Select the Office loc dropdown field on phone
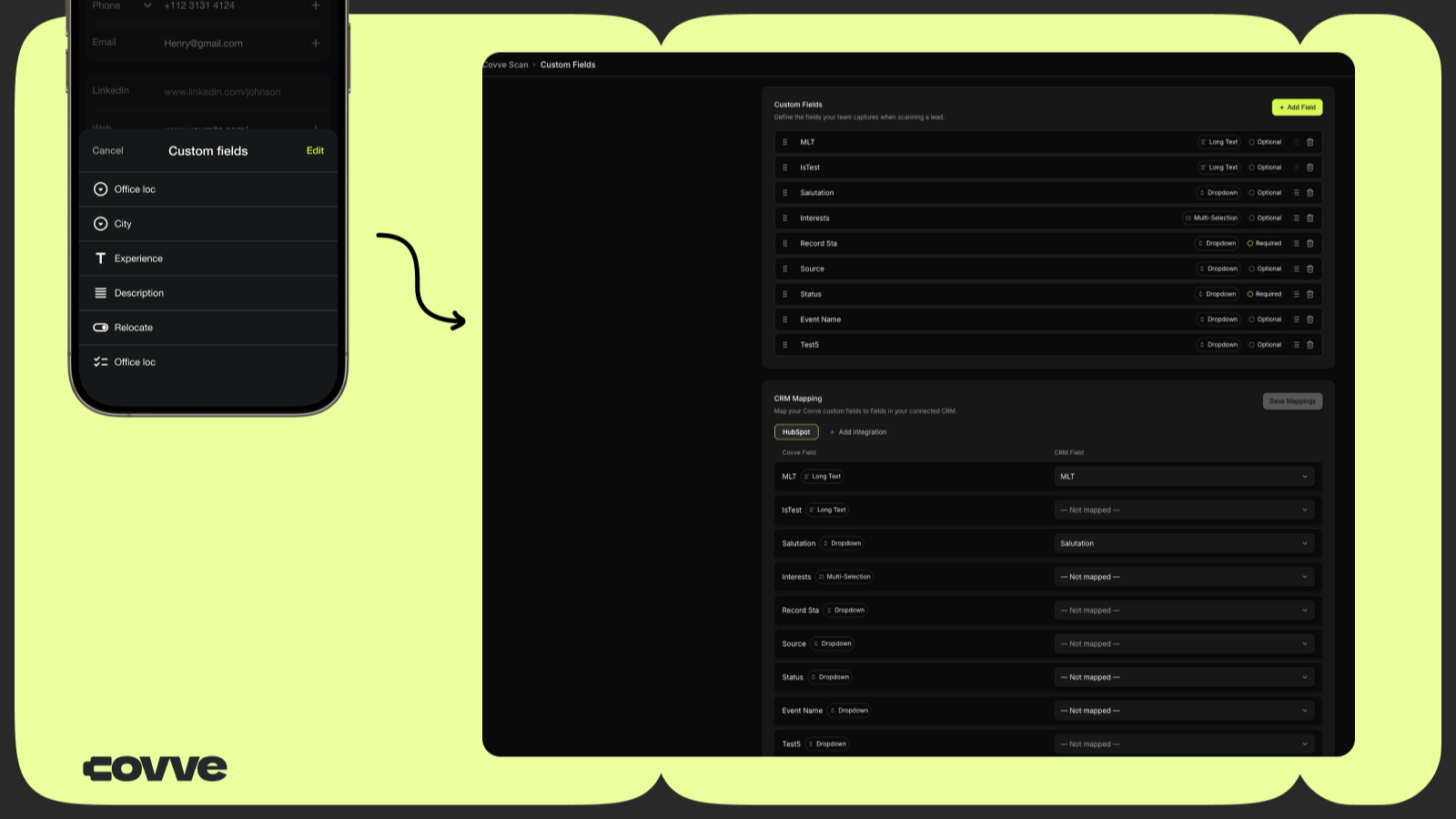This screenshot has height=819, width=1456. pos(208,189)
